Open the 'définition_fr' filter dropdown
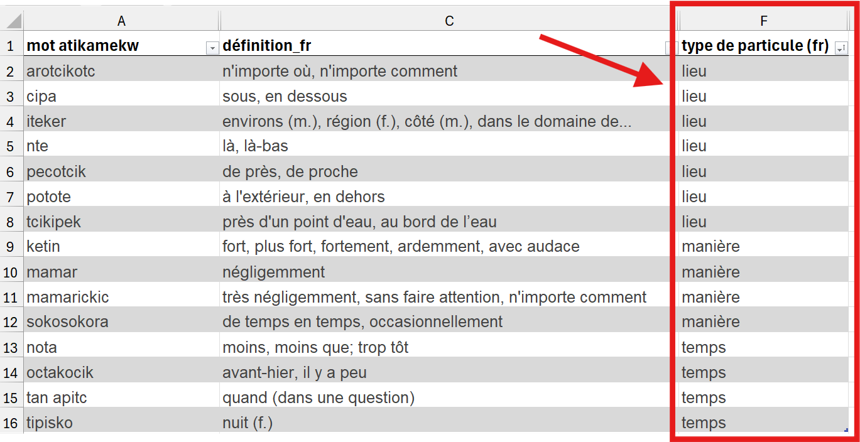Image resolution: width=860 pixels, height=442 pixels. [x=668, y=49]
